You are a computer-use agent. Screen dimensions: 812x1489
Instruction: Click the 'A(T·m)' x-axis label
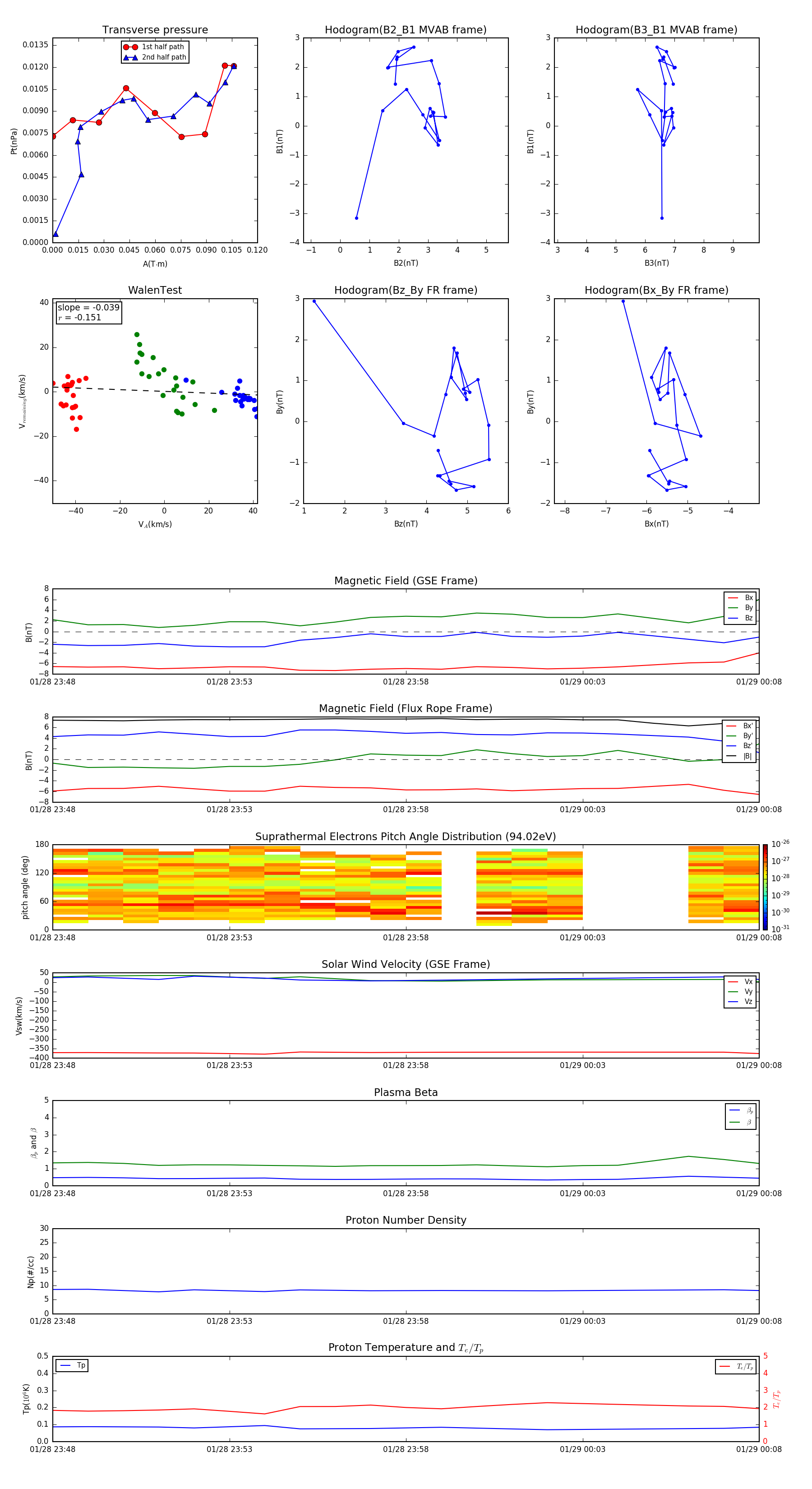pyautogui.click(x=155, y=264)
